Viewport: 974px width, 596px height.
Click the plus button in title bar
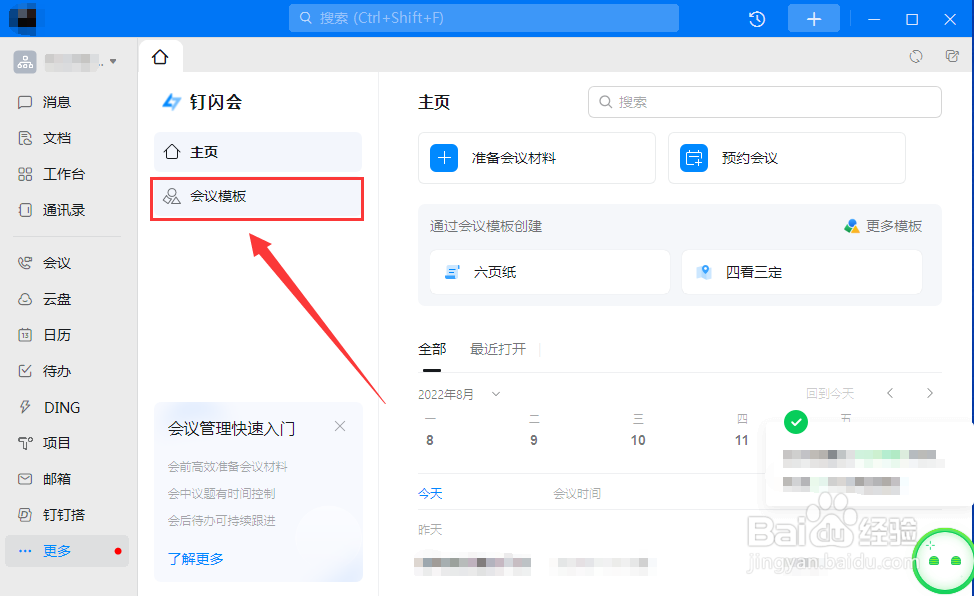(814, 19)
